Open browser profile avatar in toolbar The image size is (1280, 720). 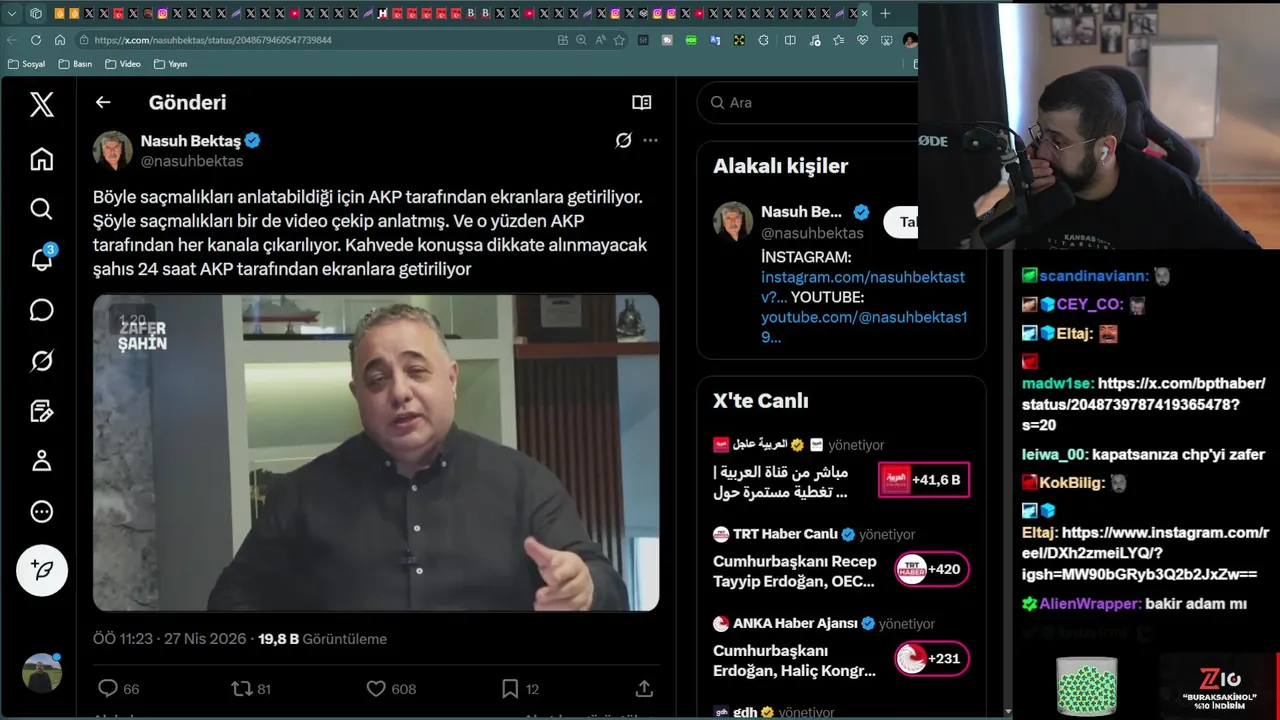pos(910,40)
